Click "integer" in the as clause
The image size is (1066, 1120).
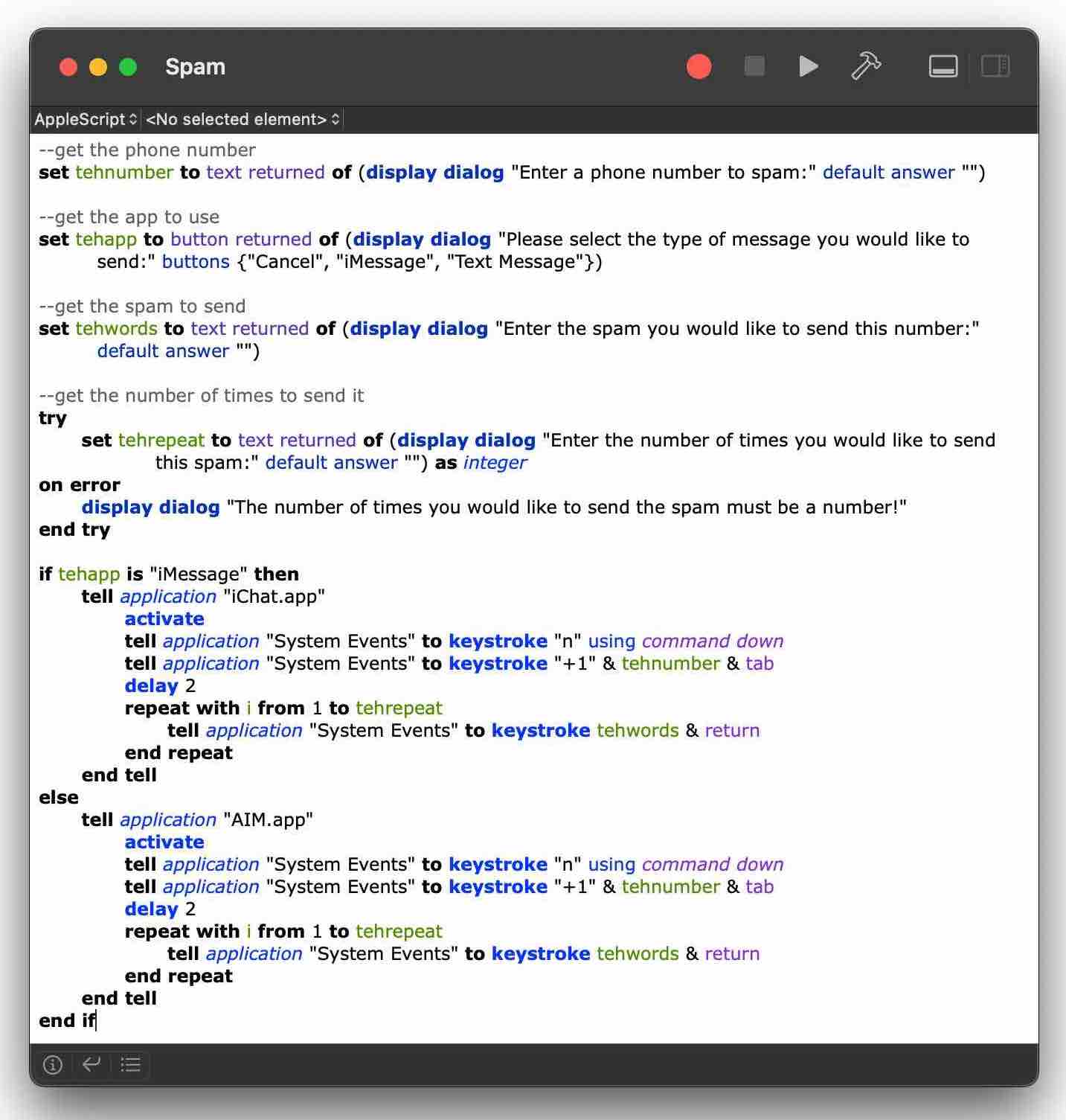(495, 463)
